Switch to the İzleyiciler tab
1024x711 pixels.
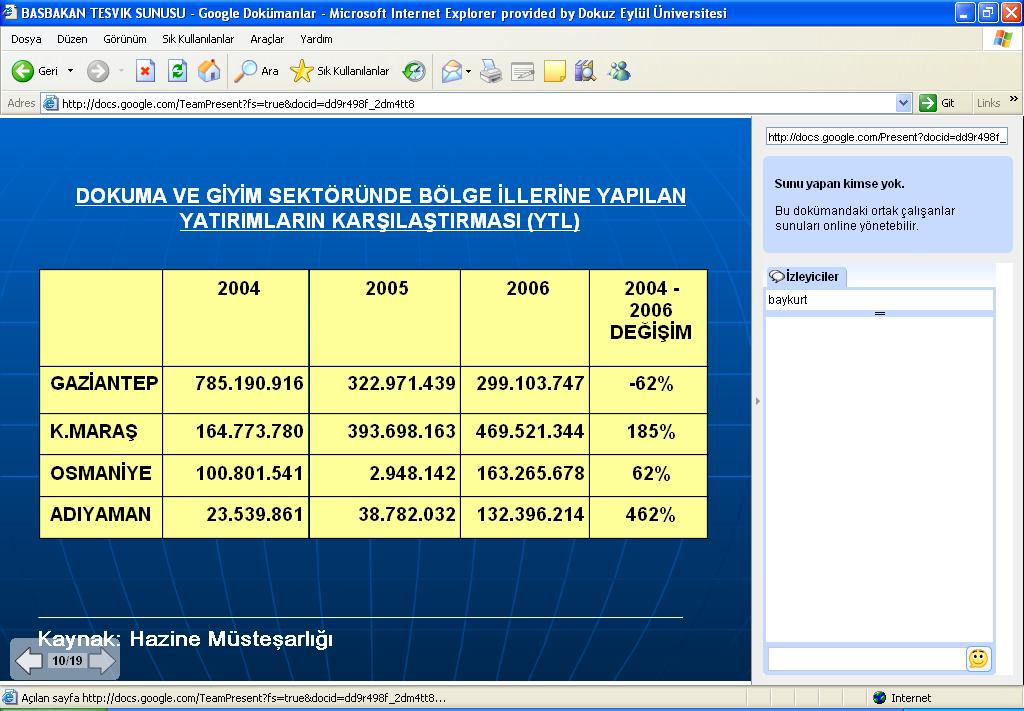click(806, 276)
